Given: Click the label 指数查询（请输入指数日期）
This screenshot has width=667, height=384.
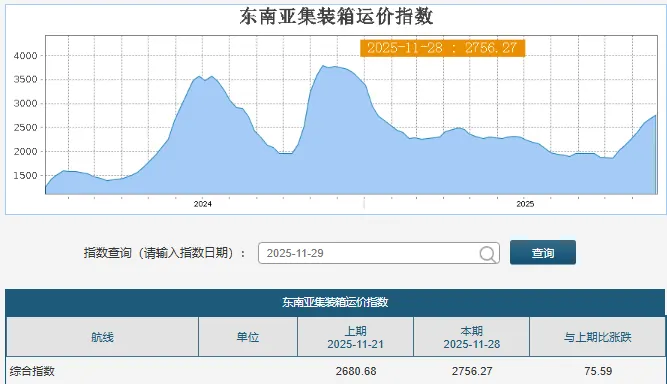Looking at the screenshot, I should (x=165, y=253).
